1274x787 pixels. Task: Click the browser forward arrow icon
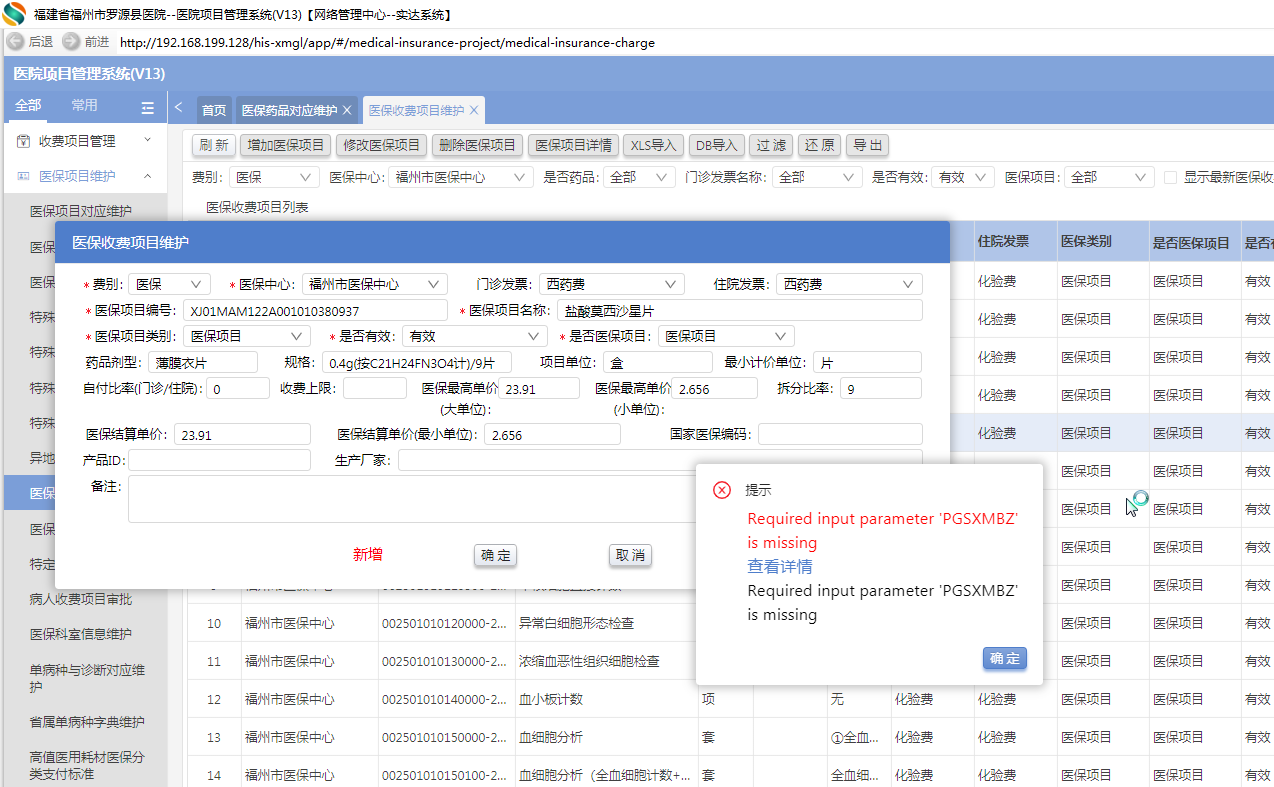pos(71,42)
